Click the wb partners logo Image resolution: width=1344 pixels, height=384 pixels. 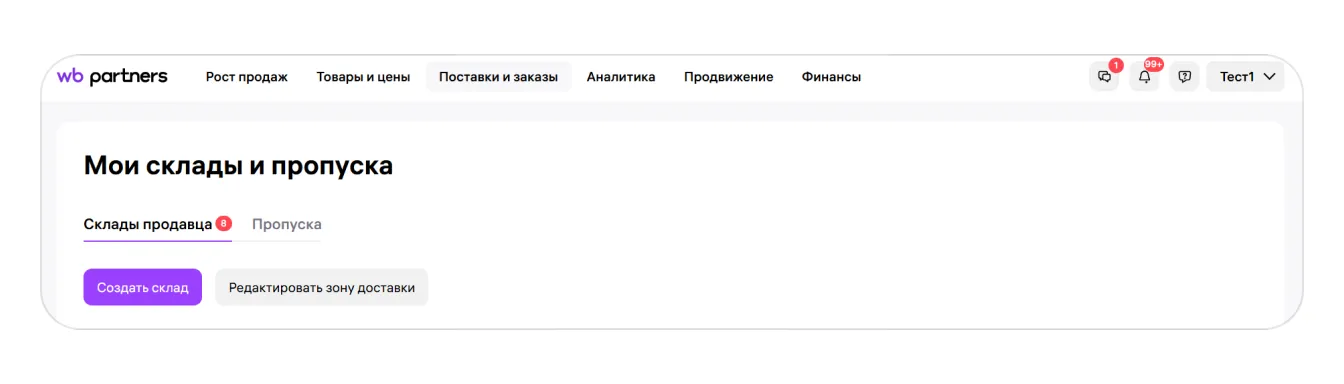click(112, 77)
